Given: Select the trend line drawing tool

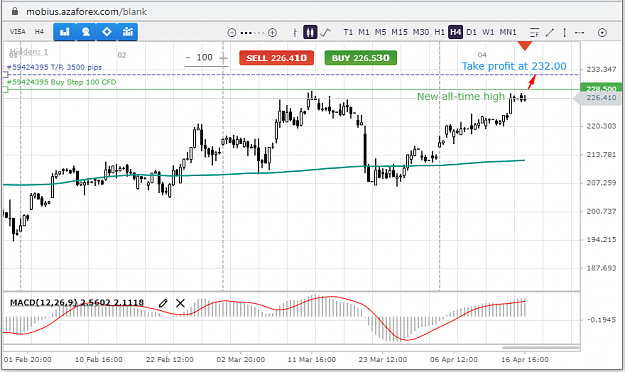Looking at the screenshot, I should tap(550, 33).
